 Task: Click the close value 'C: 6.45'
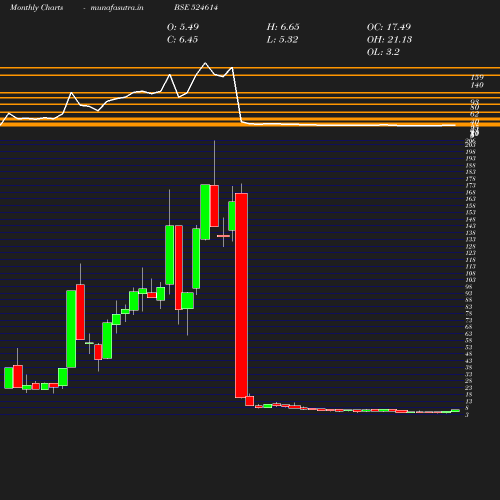pyautogui.click(x=182, y=39)
